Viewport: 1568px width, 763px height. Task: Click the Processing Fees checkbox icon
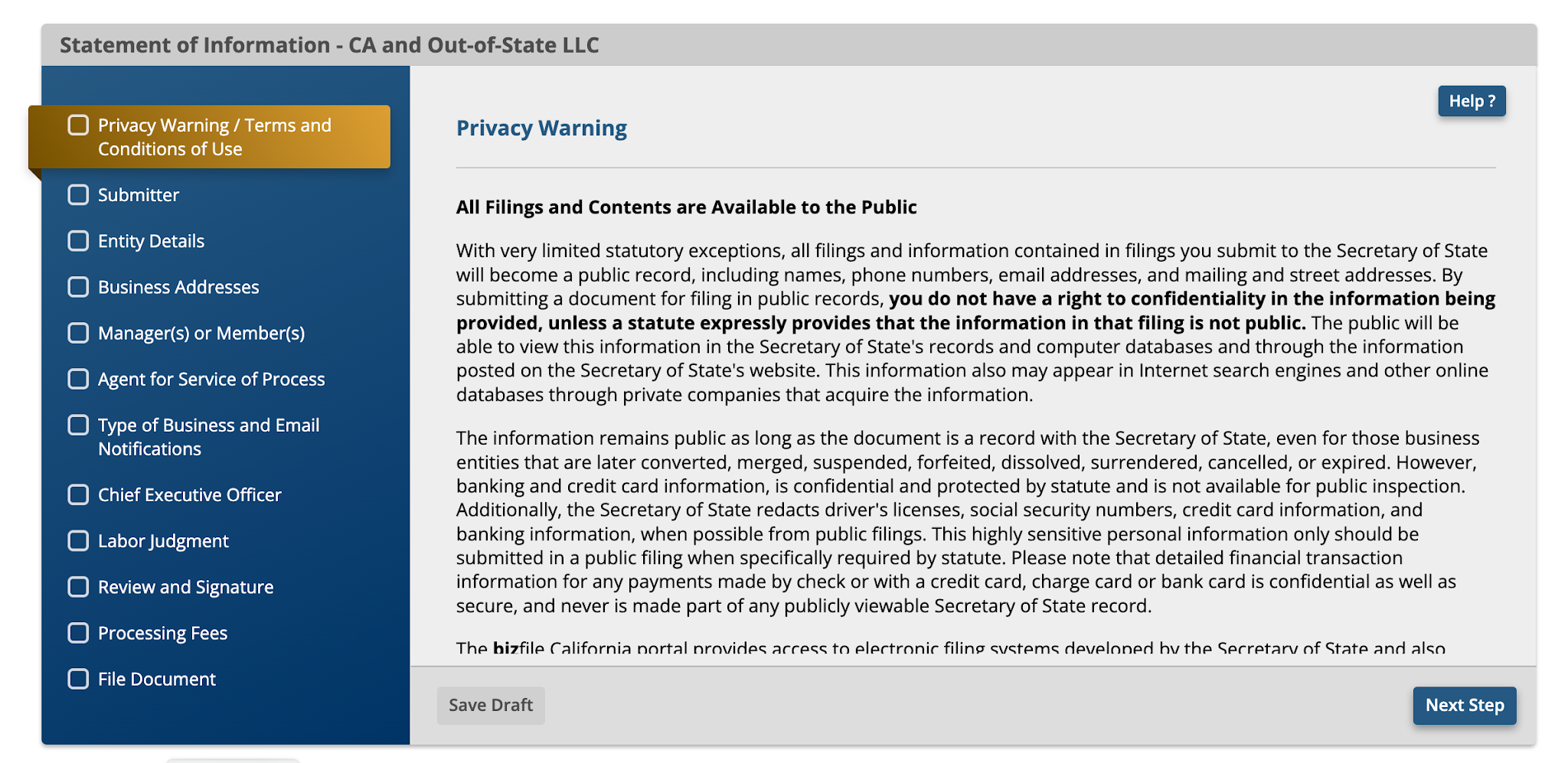pyautogui.click(x=78, y=633)
